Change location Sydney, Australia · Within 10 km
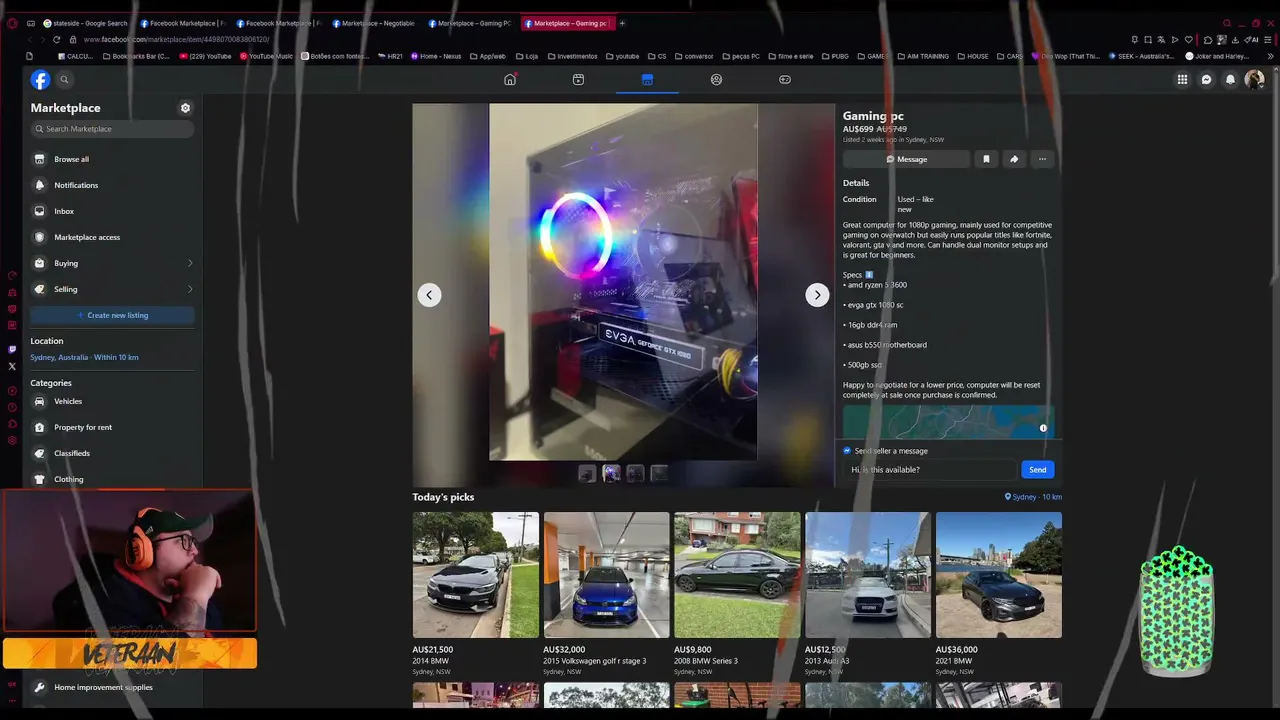This screenshot has height=720, width=1280. pos(84,357)
